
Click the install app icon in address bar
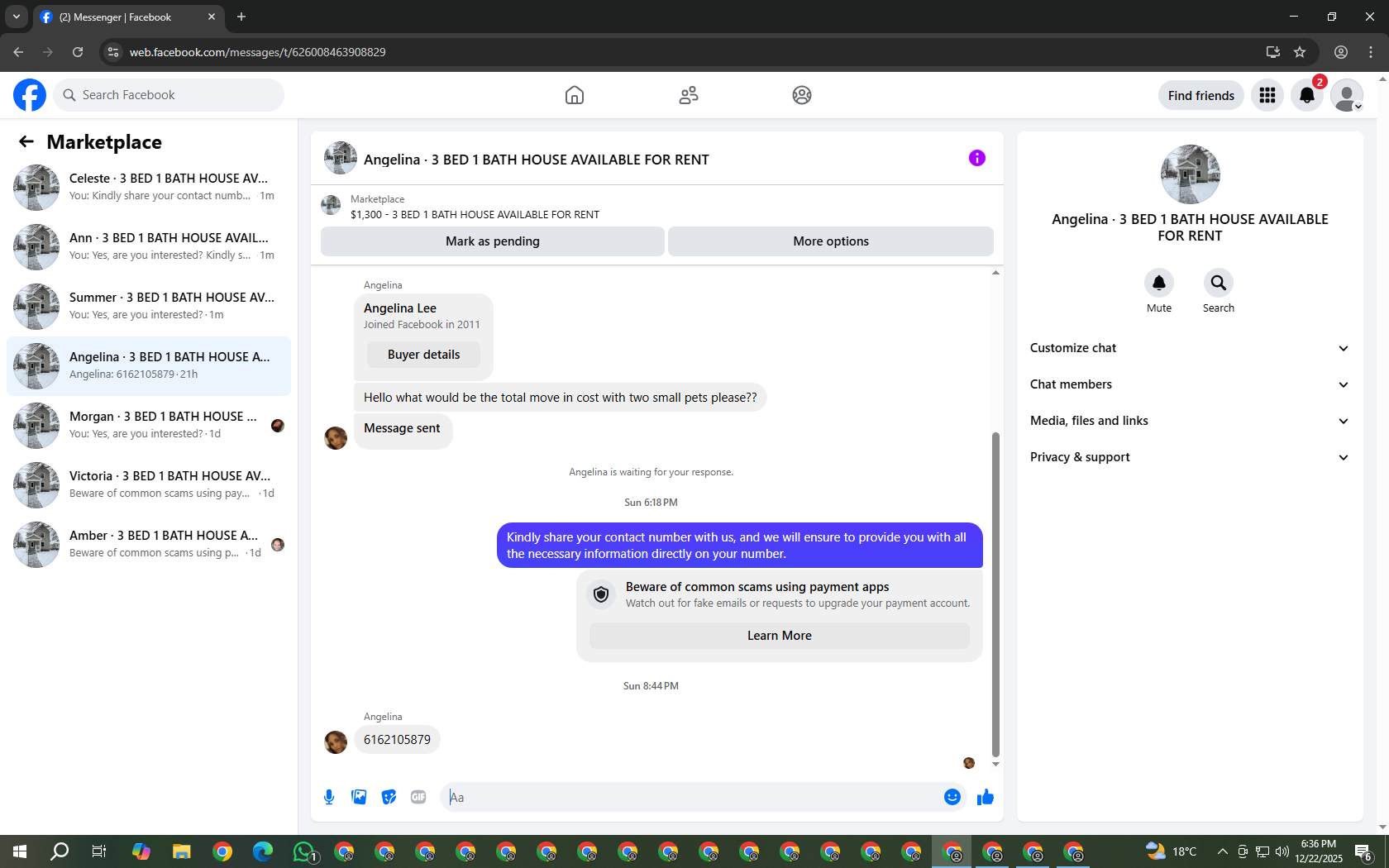[1273, 52]
